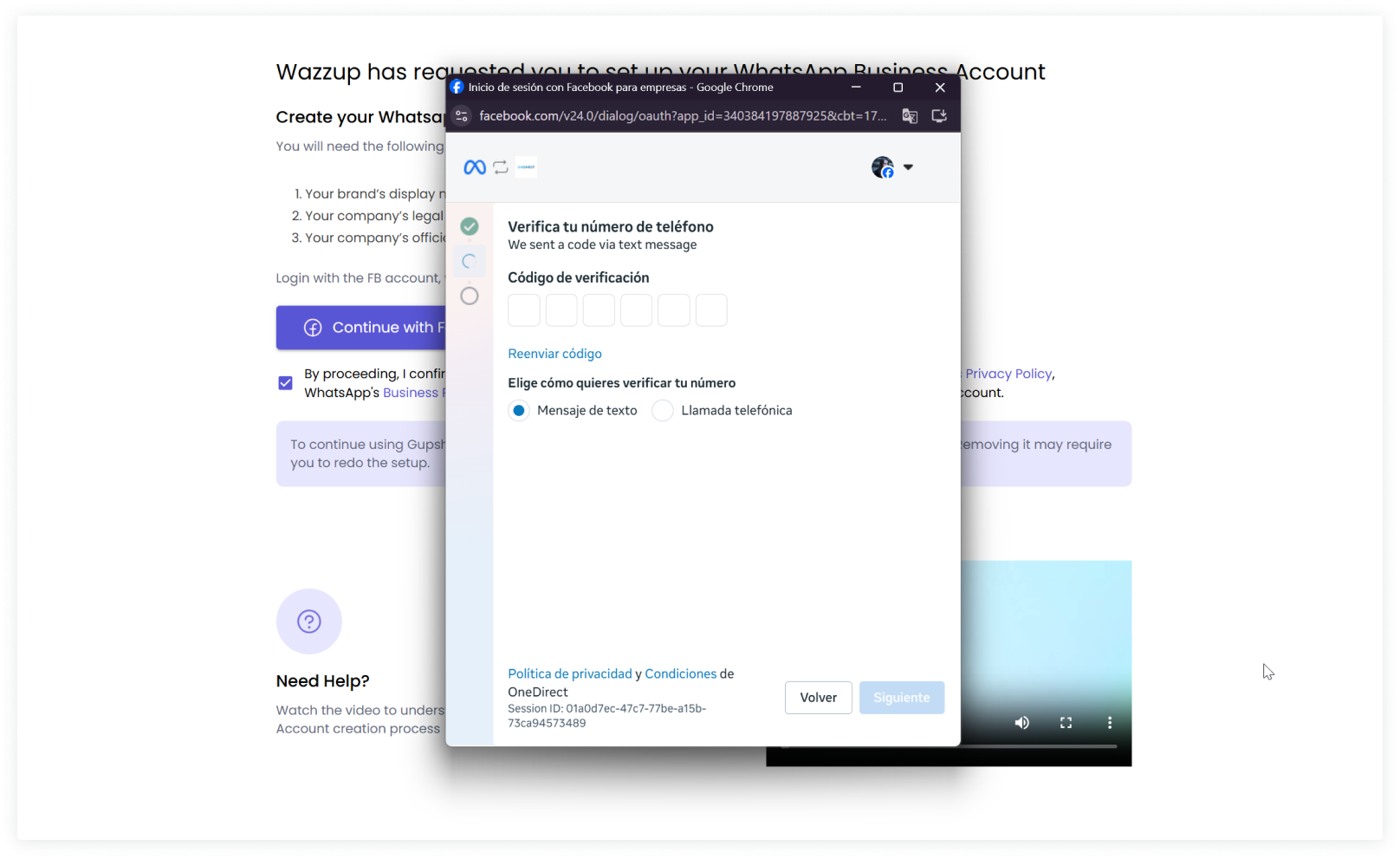The width and height of the screenshot is (1400, 859).
Task: Click the Need Help question mark icon
Action: [x=309, y=621]
